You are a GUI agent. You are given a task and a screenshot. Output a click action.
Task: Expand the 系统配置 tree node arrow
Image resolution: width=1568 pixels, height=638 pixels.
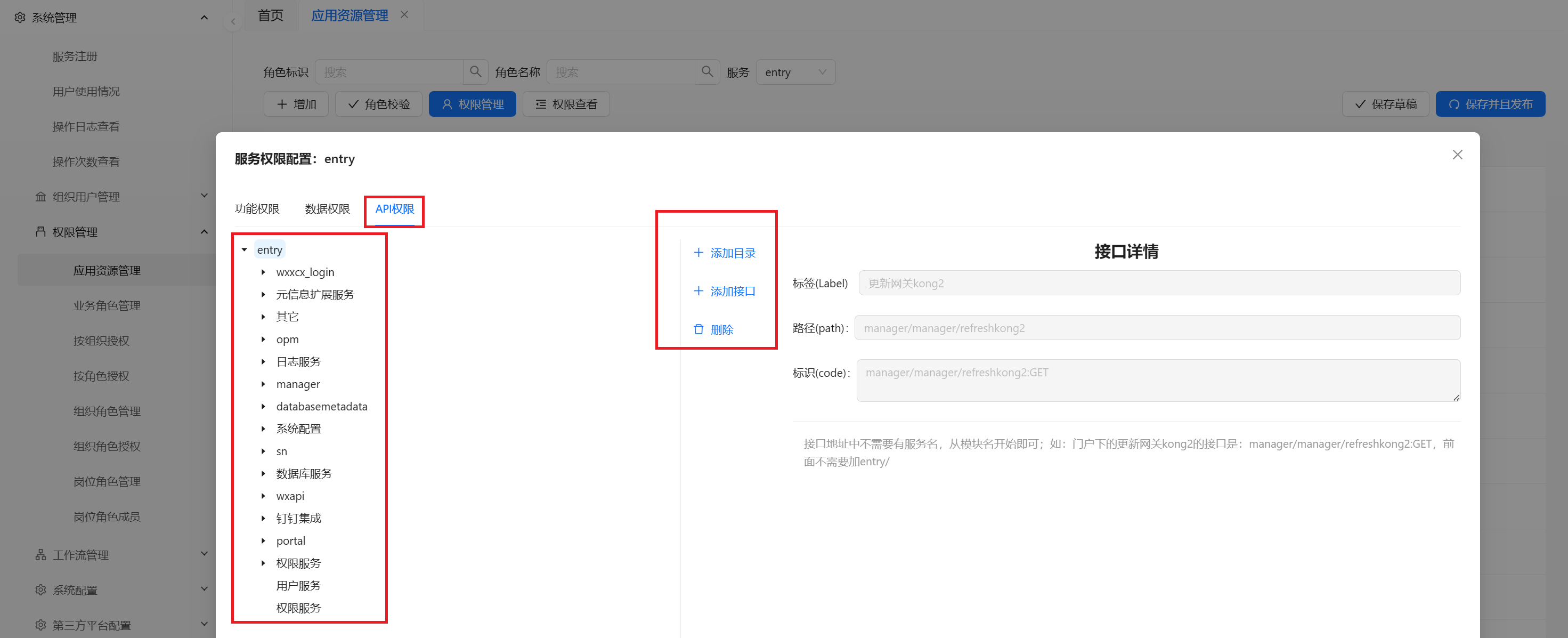(264, 429)
